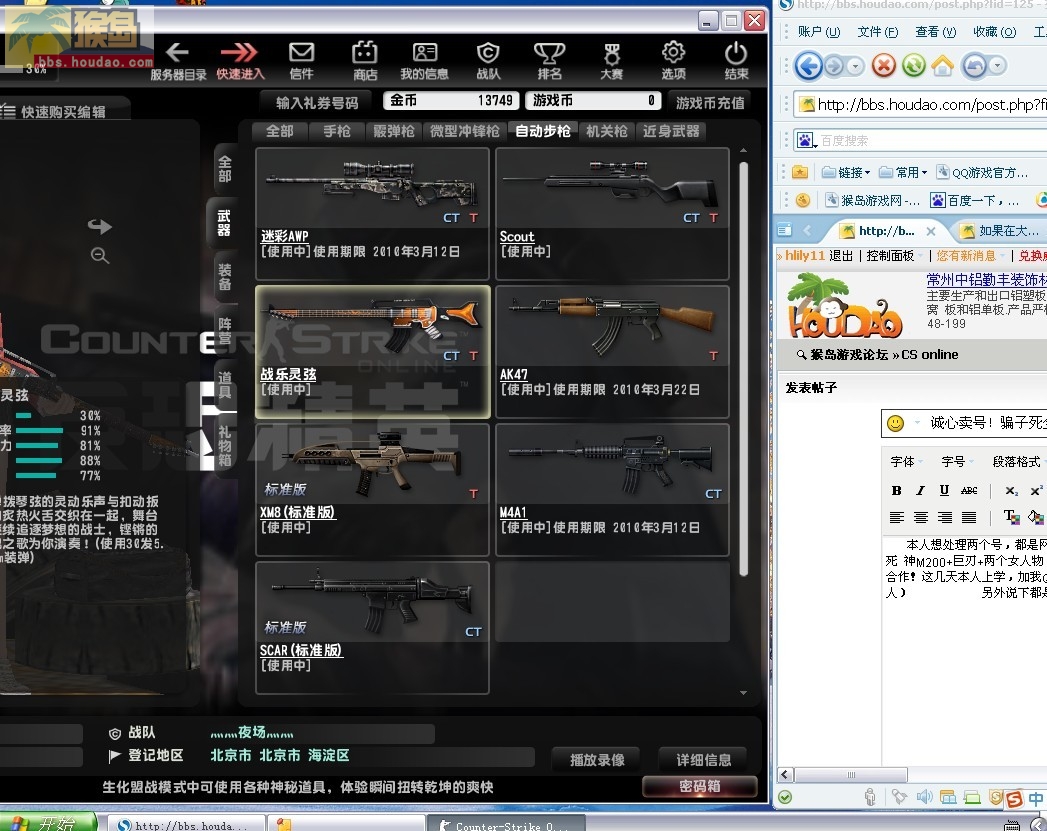
Task: Select the 微型冲锋枪 SMG tab
Action: click(465, 131)
